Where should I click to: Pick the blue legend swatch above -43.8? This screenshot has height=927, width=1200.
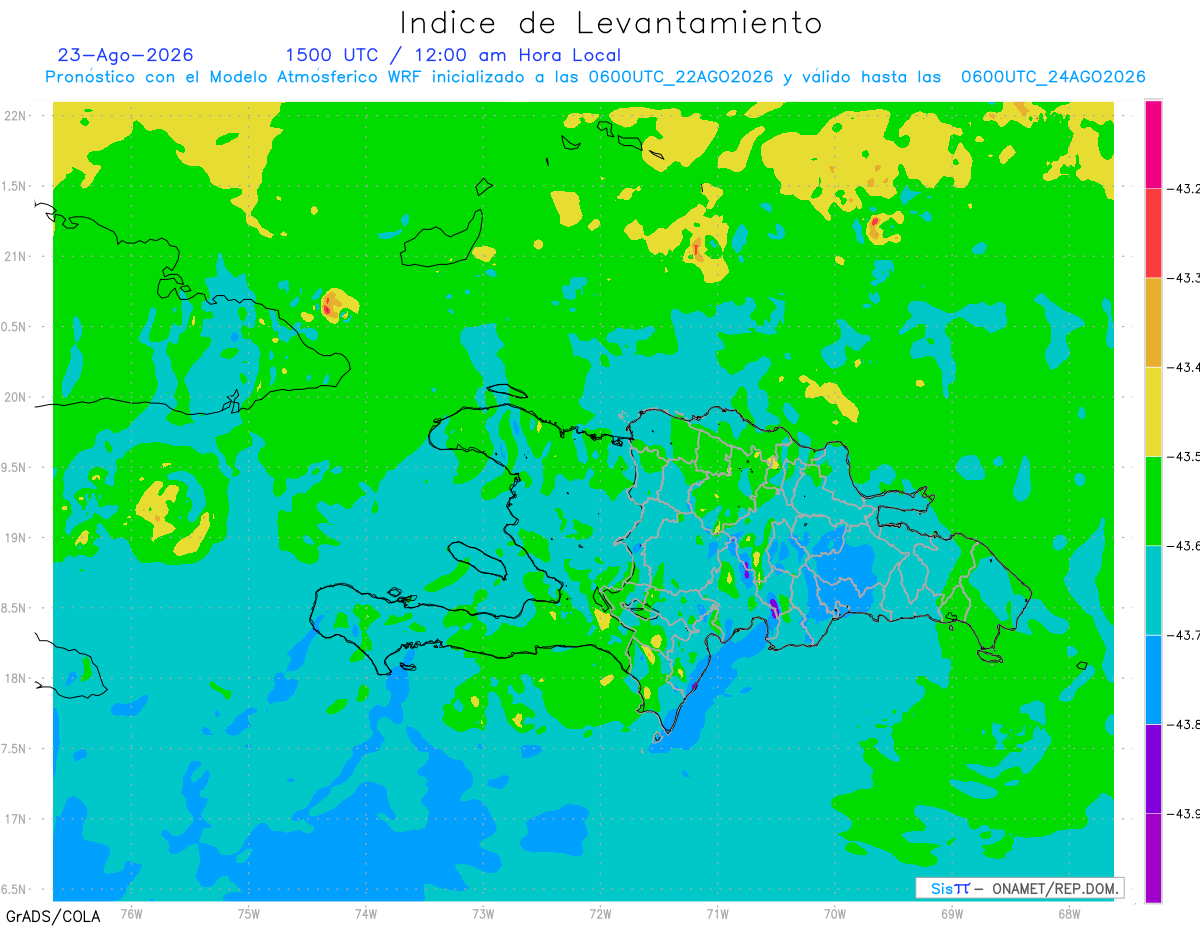coord(1153,679)
